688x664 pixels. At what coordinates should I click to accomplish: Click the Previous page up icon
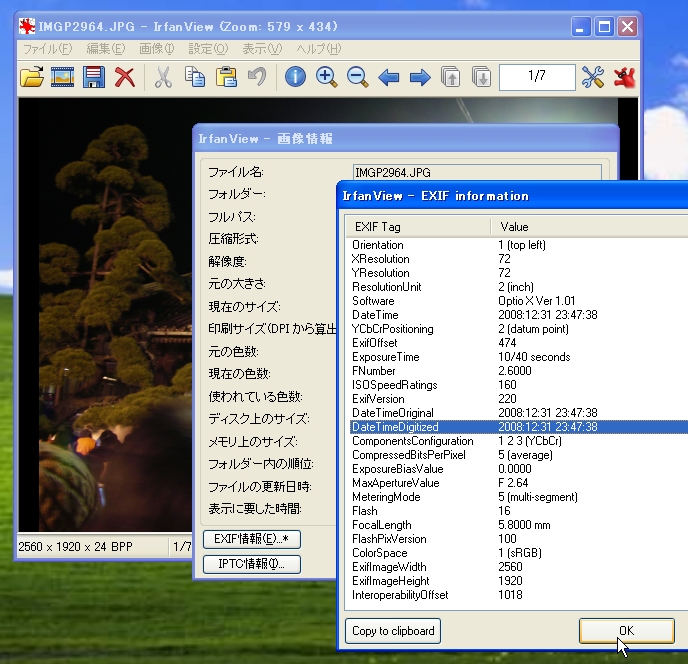click(451, 77)
